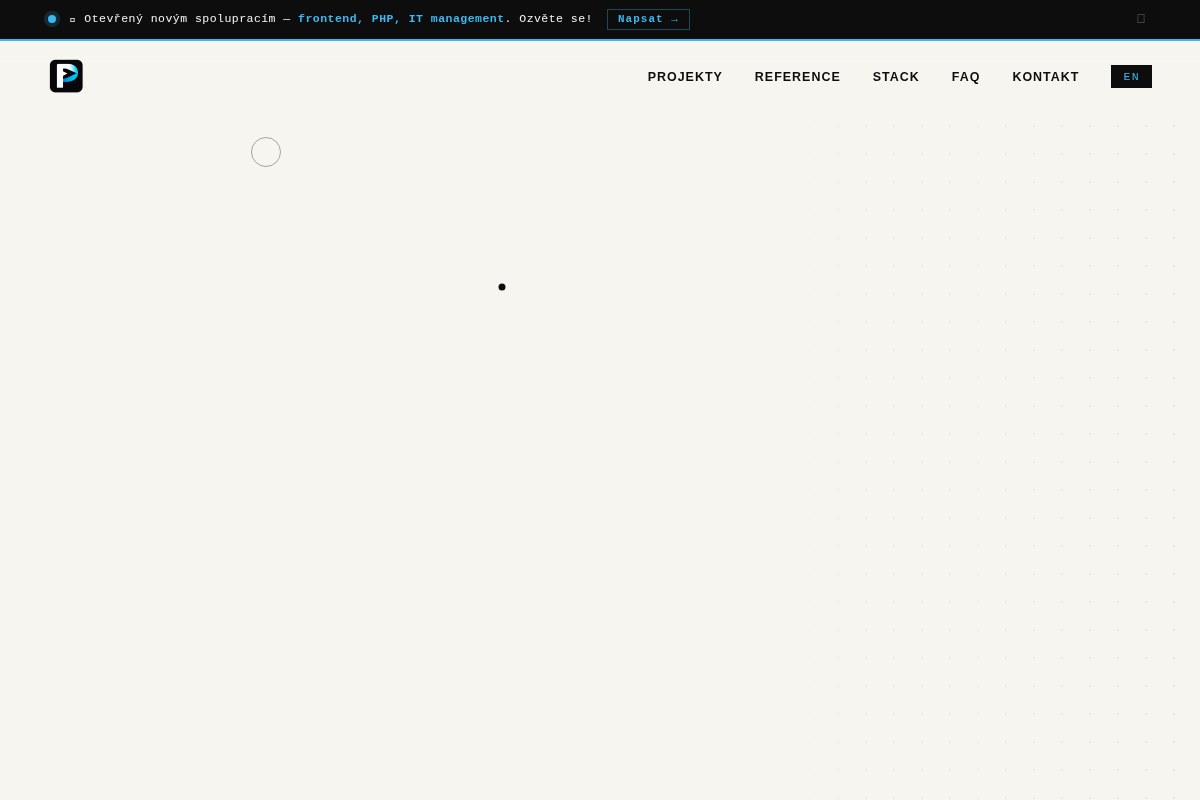Click the blue status dot in the banner
The height and width of the screenshot is (800, 1200).
[x=52, y=19]
